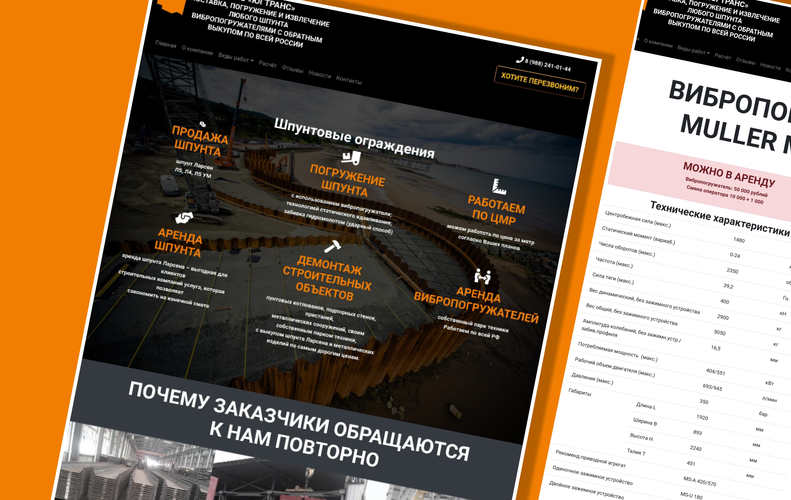Click the Число оборотов (макс.) row label

click(627, 249)
